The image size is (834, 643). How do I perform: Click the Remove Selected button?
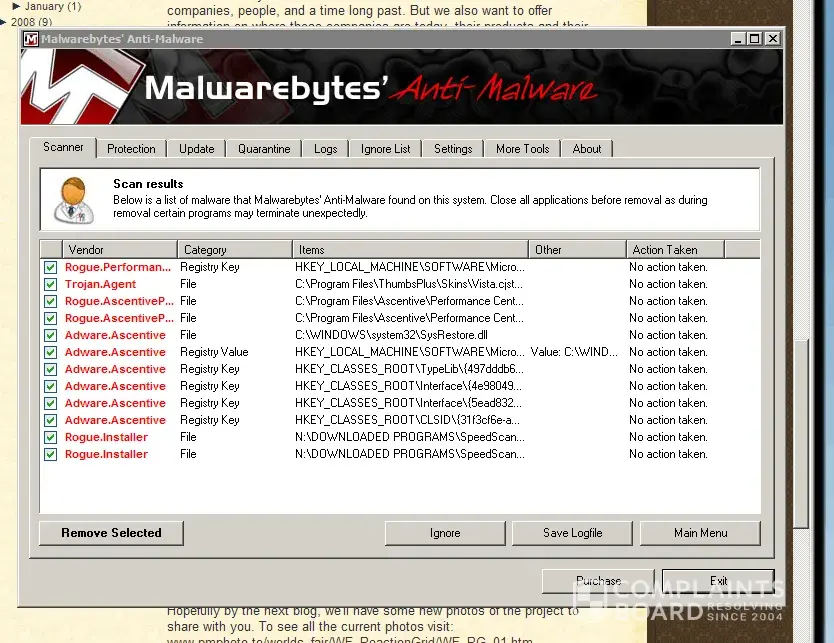[111, 533]
